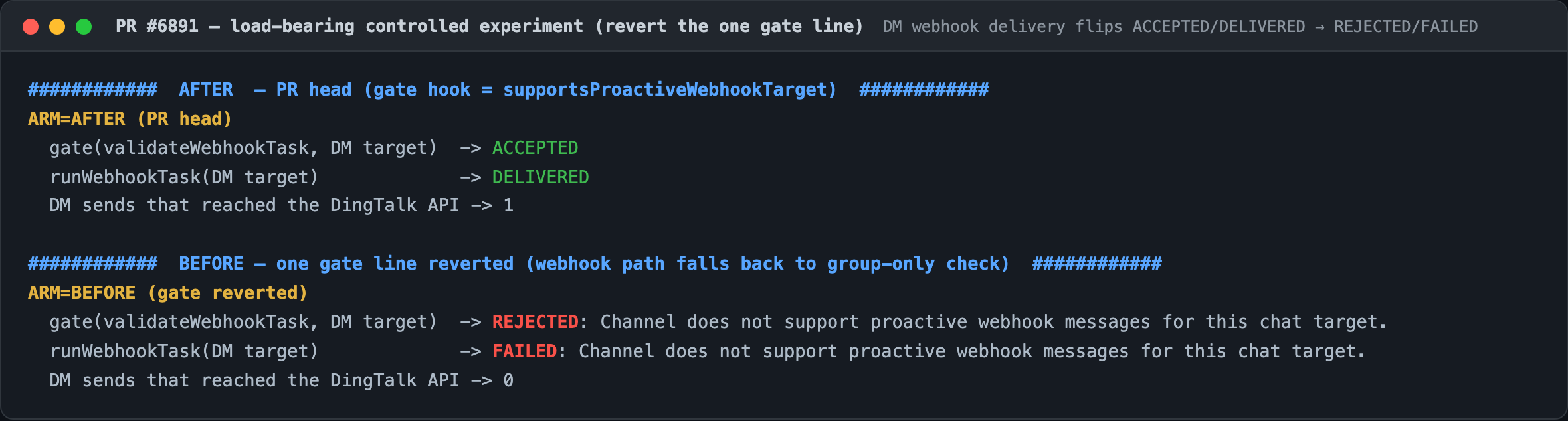The height and width of the screenshot is (421, 1568).
Task: Click the DingTalk API count of 0
Action: pos(508,380)
